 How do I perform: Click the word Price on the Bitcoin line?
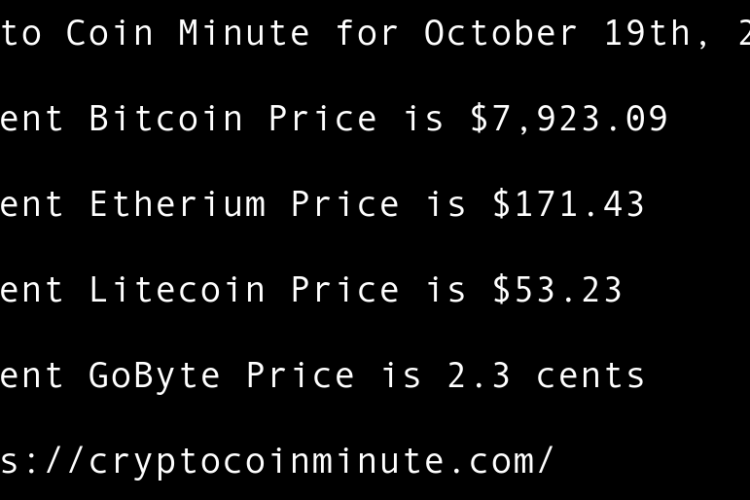pos(323,119)
